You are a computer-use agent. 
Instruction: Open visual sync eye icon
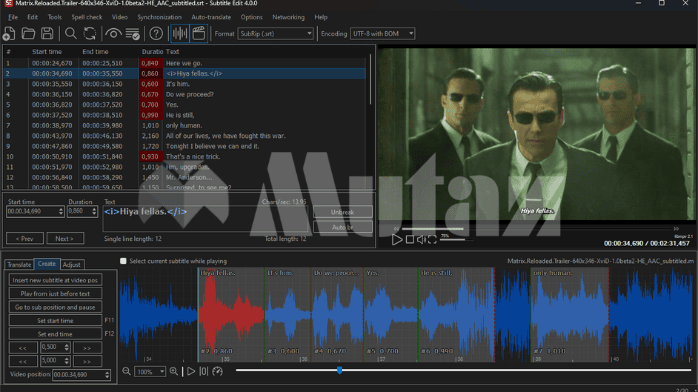point(113,33)
